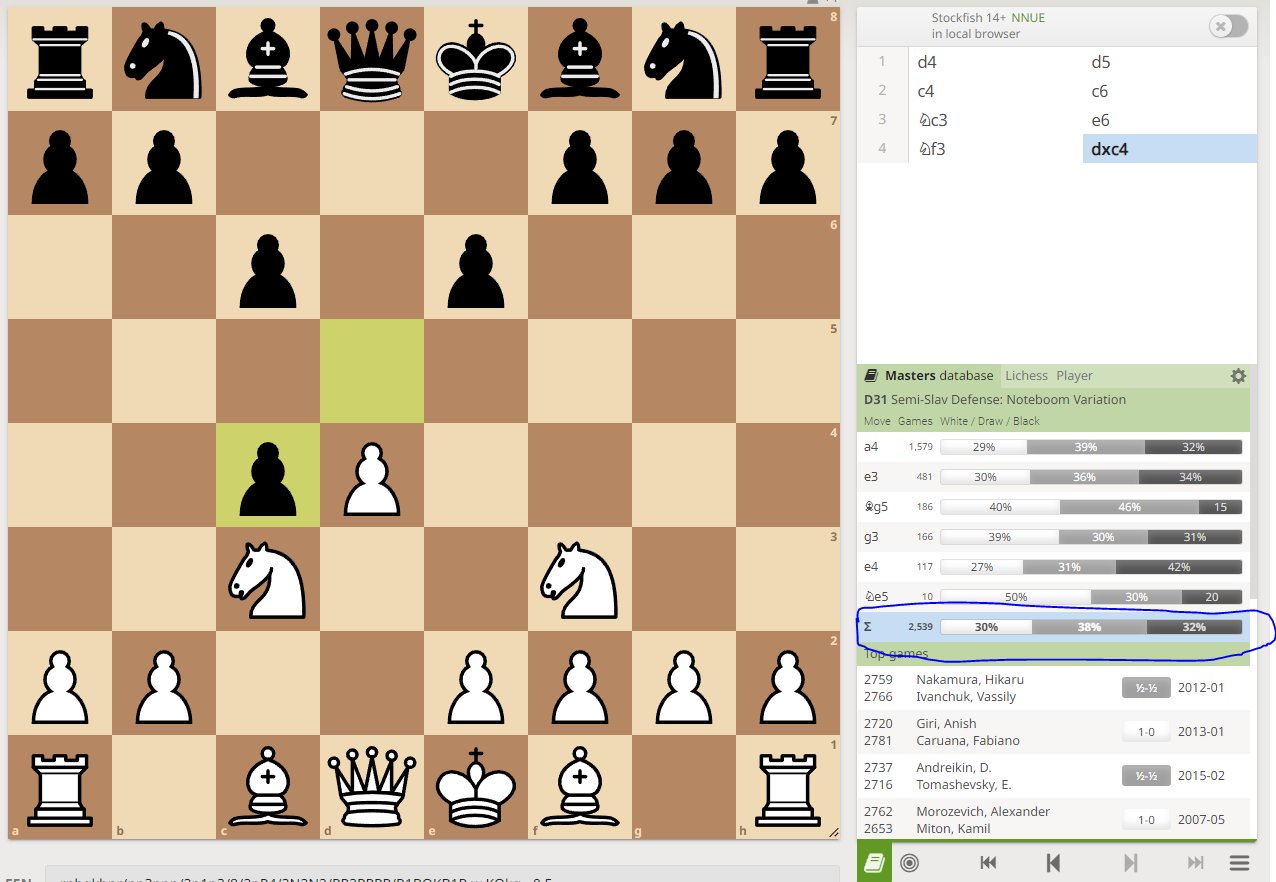Switch to the Lichess database tab
This screenshot has width=1276, height=882.
click(x=1026, y=375)
